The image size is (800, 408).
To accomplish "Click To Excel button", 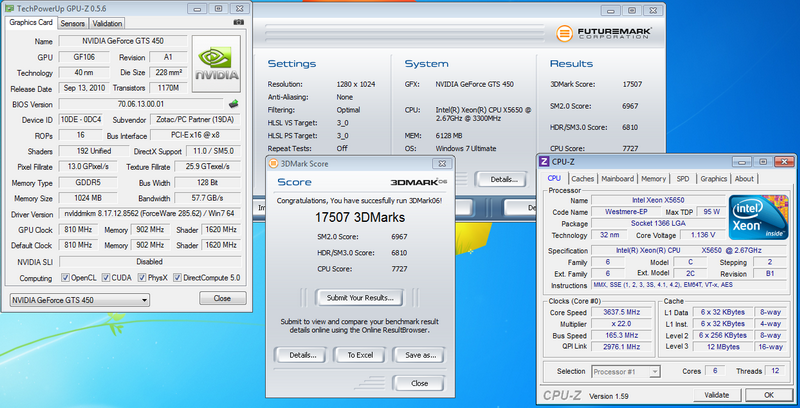I will (x=360, y=355).
